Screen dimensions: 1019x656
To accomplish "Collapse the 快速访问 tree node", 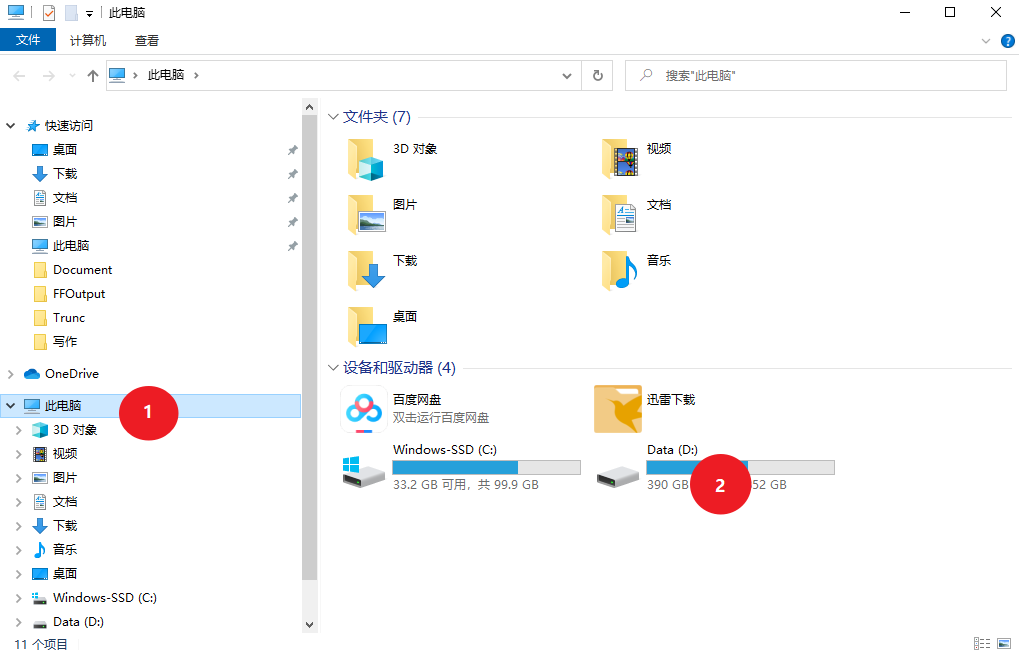I will [10, 125].
